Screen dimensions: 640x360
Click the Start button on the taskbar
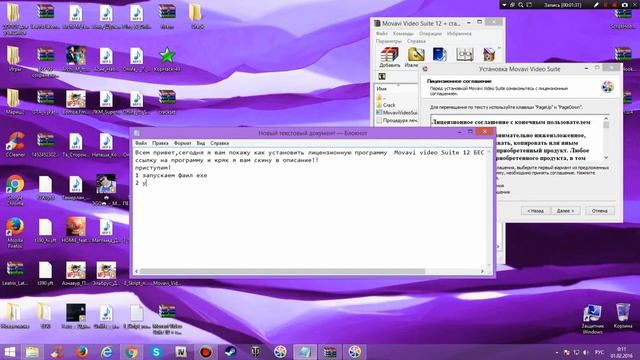pyautogui.click(x=9, y=352)
